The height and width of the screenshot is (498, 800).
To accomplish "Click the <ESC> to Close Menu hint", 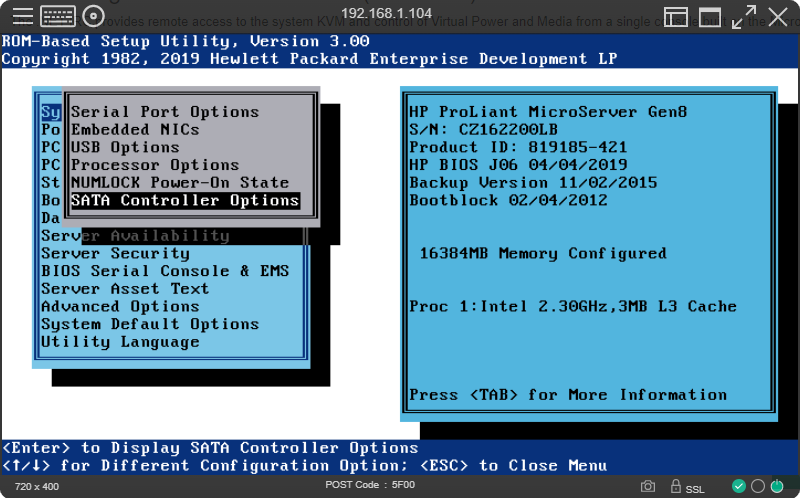I will [513, 466].
